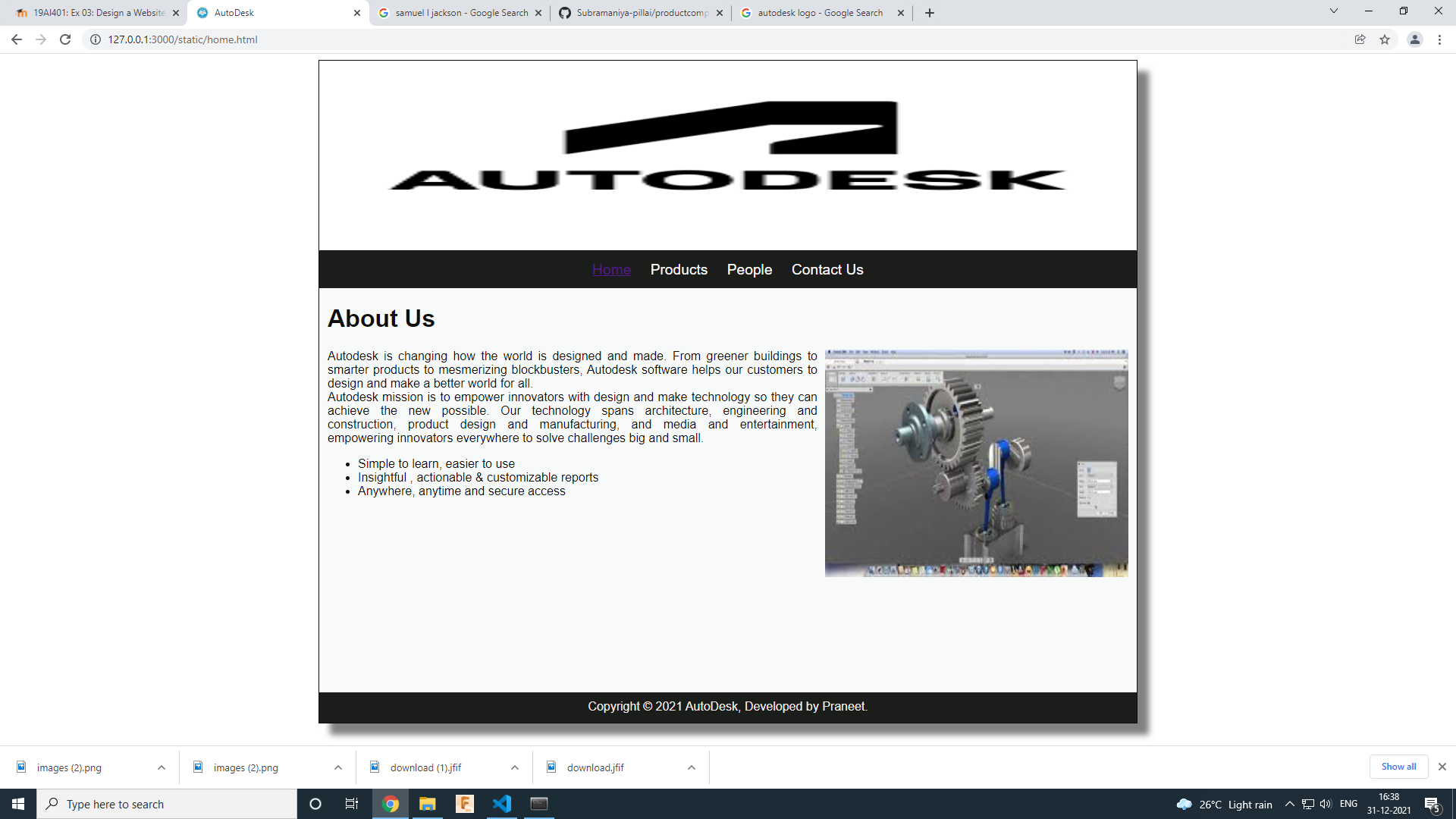Expand options for download.jfif download
This screenshot has height=819, width=1456.
click(x=692, y=767)
